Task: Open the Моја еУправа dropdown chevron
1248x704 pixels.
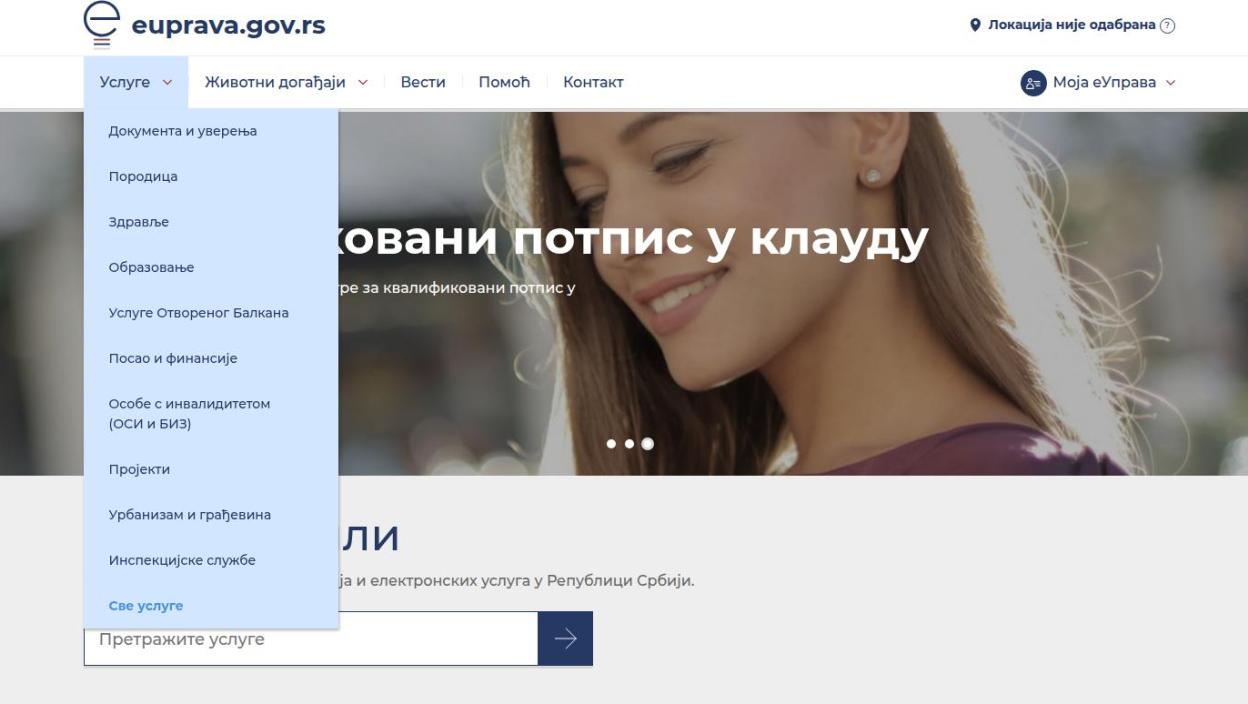Action: point(1171,83)
